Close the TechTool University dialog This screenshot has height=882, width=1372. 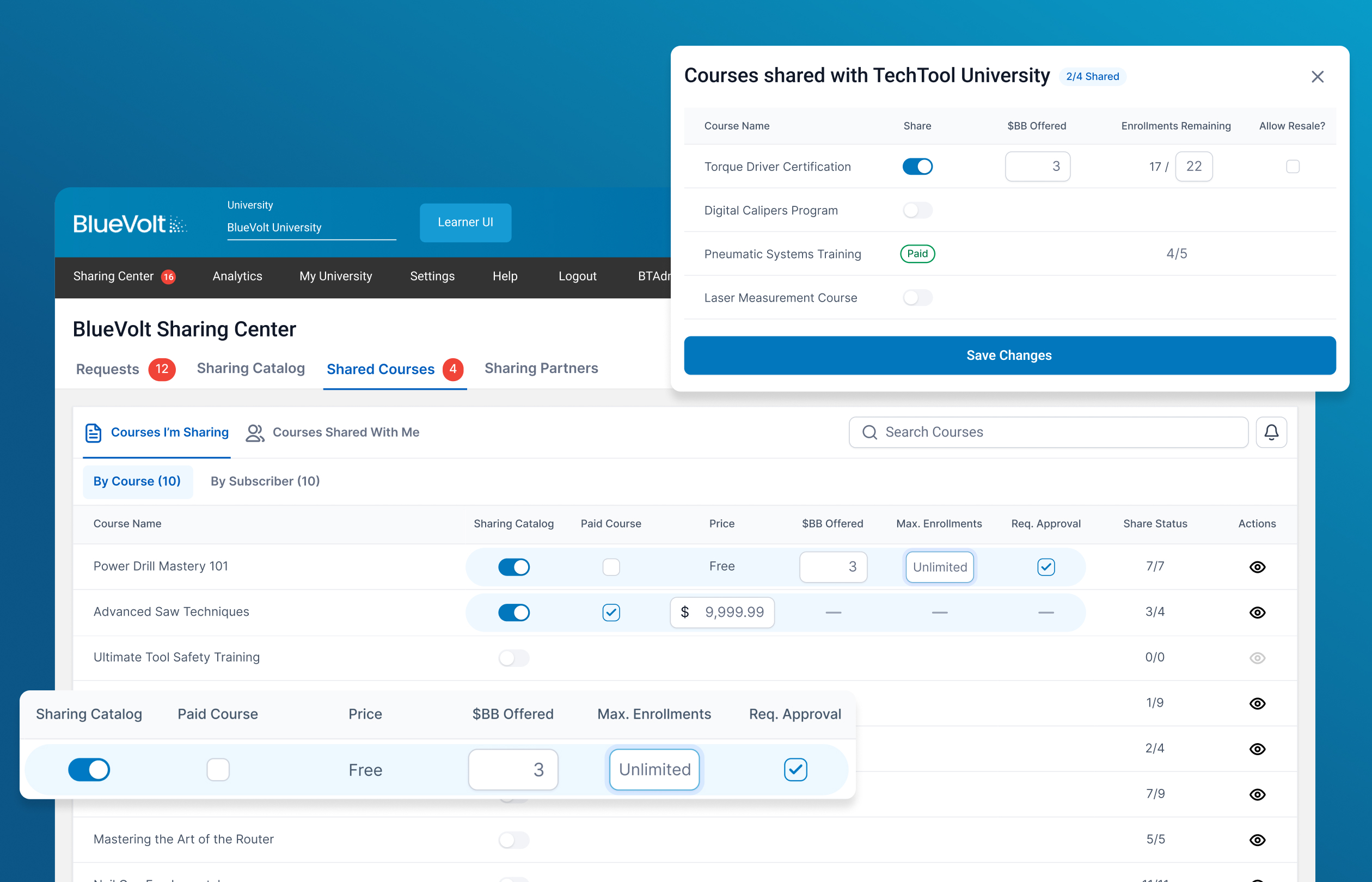click(x=1317, y=77)
